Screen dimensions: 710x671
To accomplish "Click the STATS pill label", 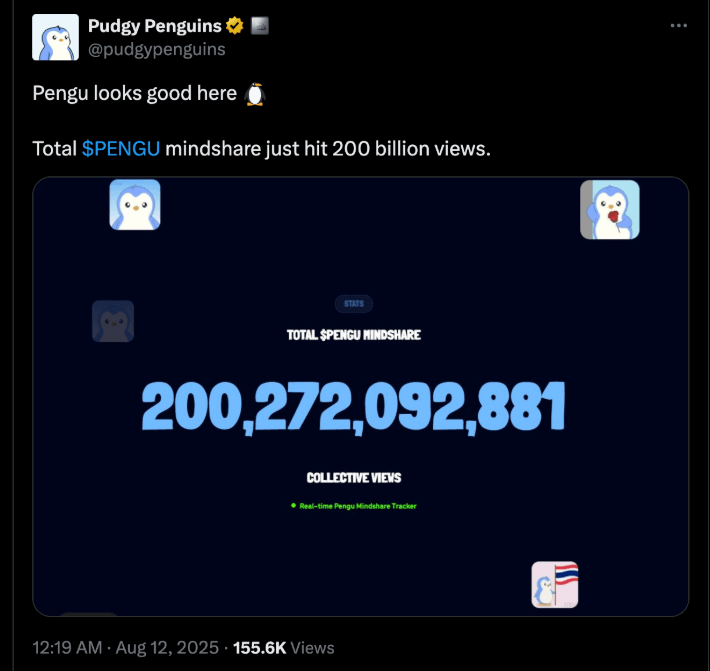I will tap(354, 304).
